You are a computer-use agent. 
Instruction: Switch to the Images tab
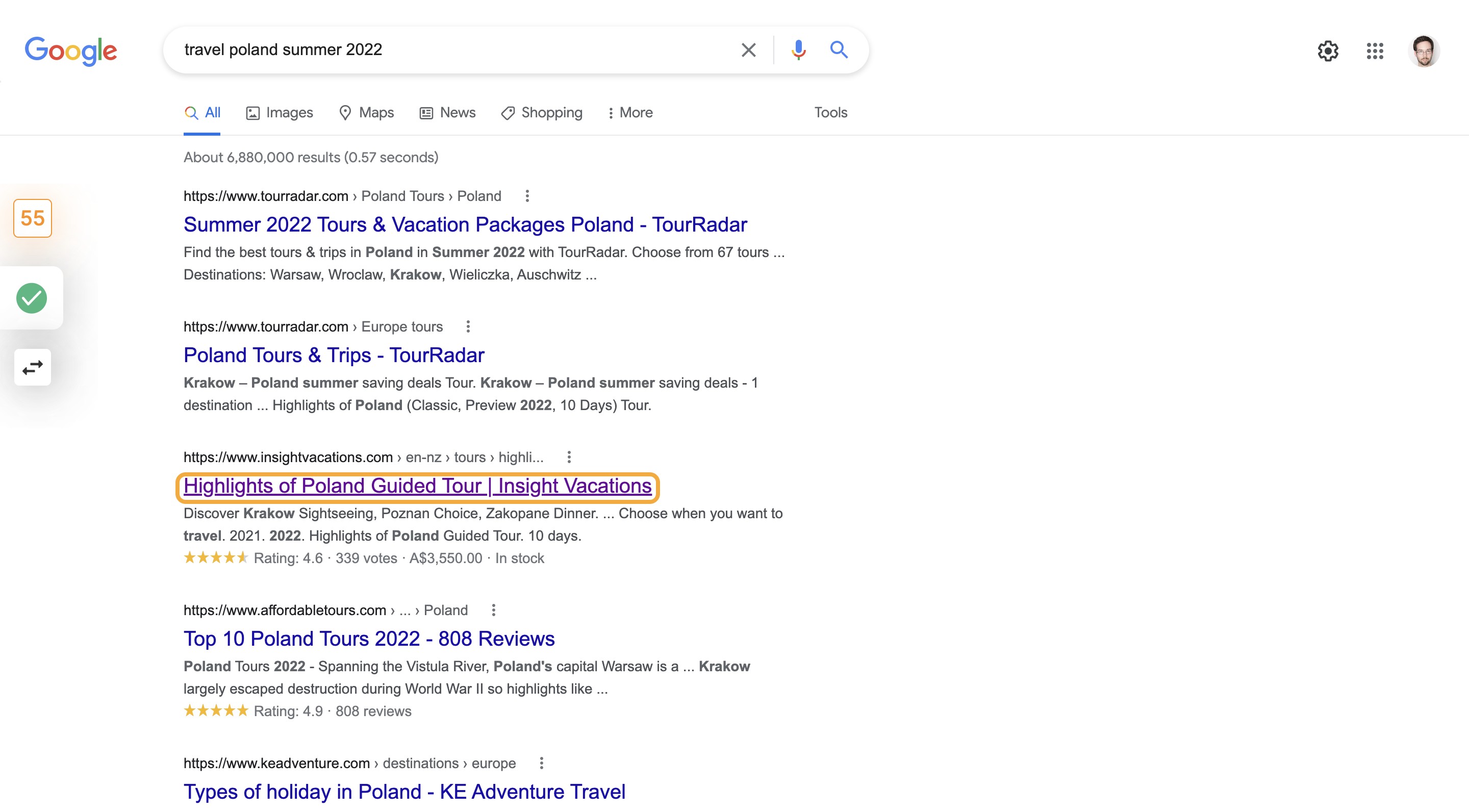click(280, 113)
